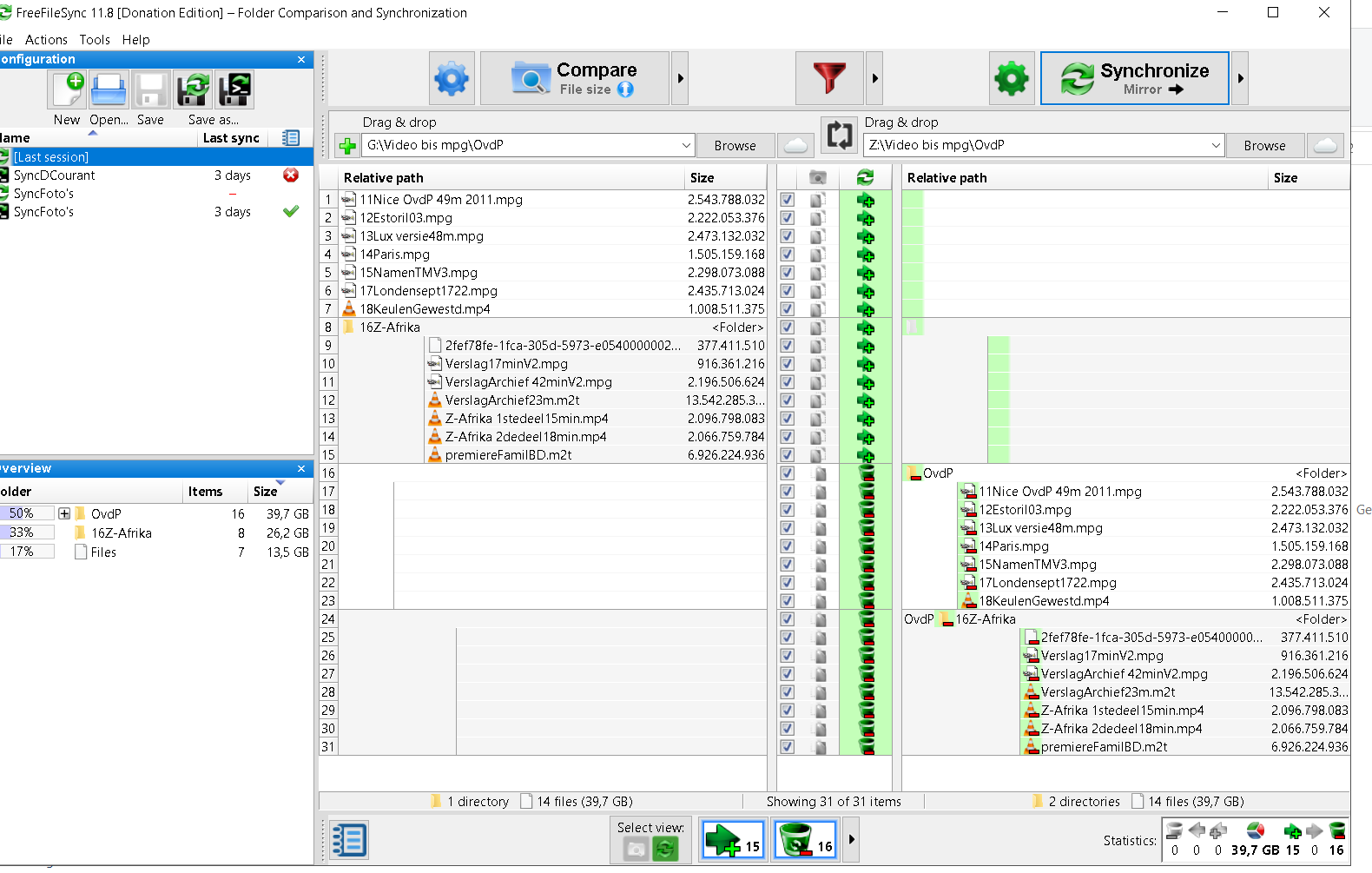
Task: Uncheck the checkbox for row 16
Action: click(787, 473)
